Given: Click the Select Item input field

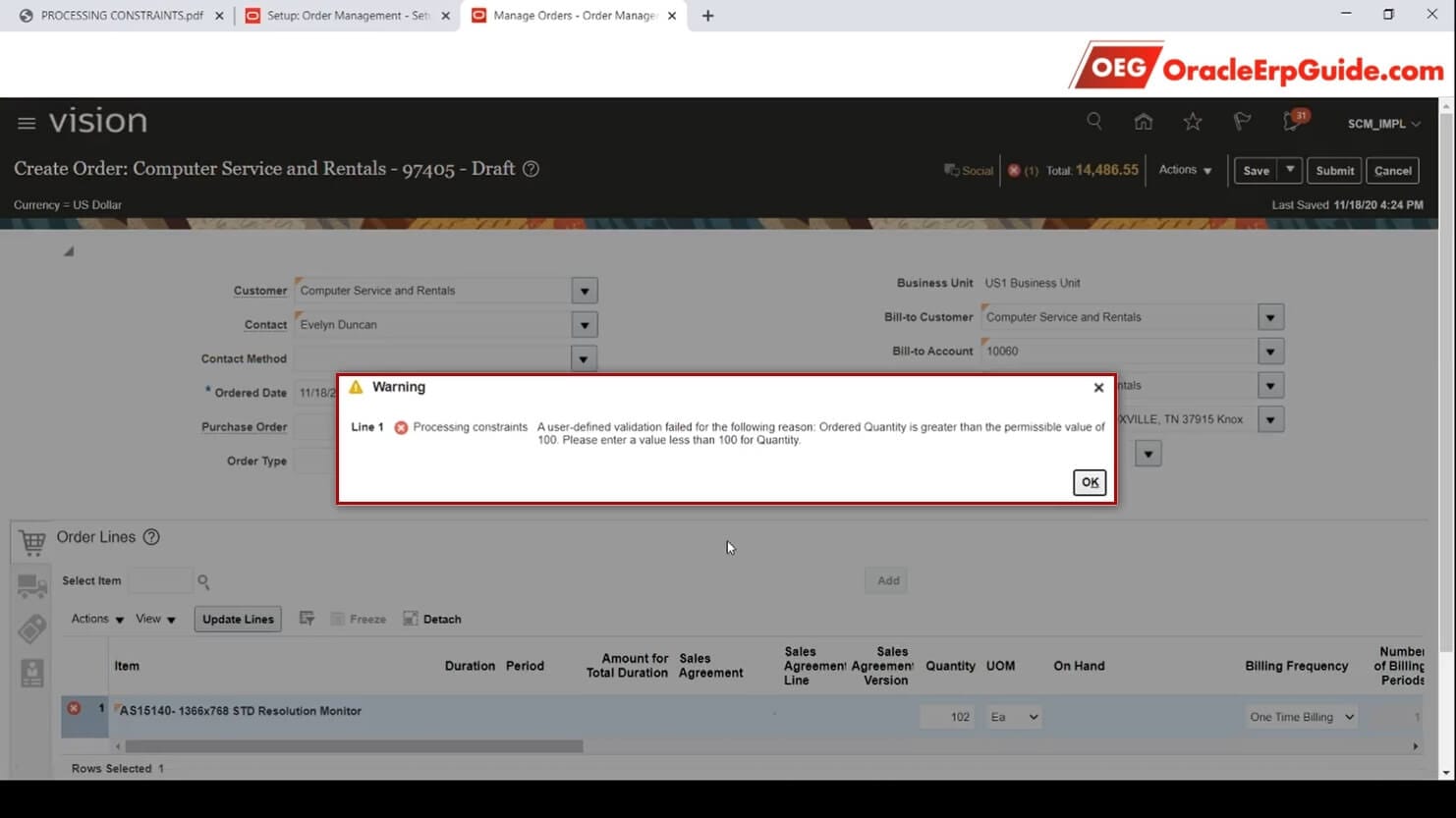Looking at the screenshot, I should (160, 581).
